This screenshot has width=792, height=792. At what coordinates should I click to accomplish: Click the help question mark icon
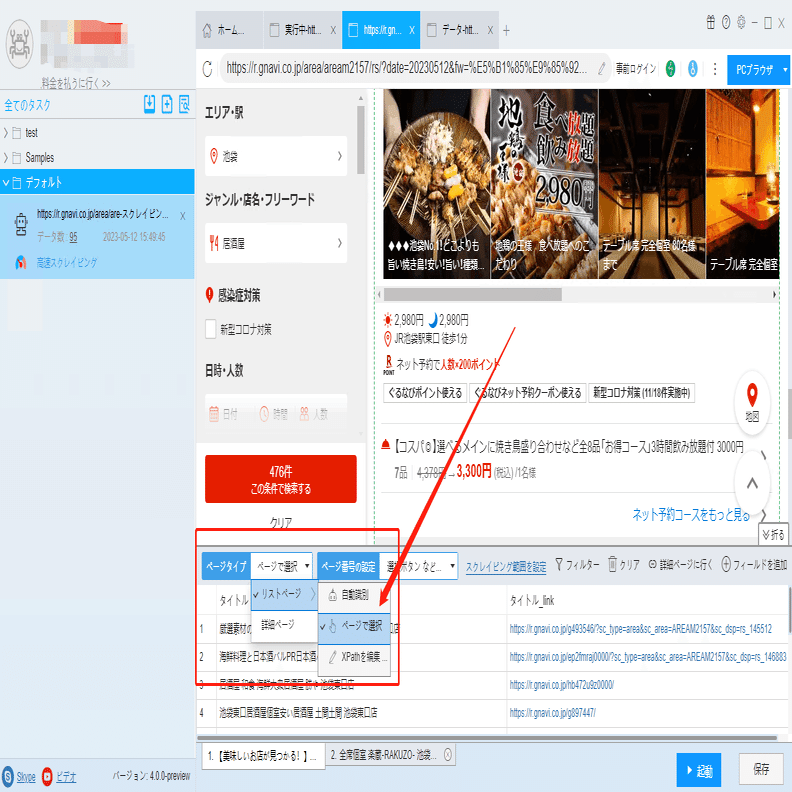coord(726,22)
